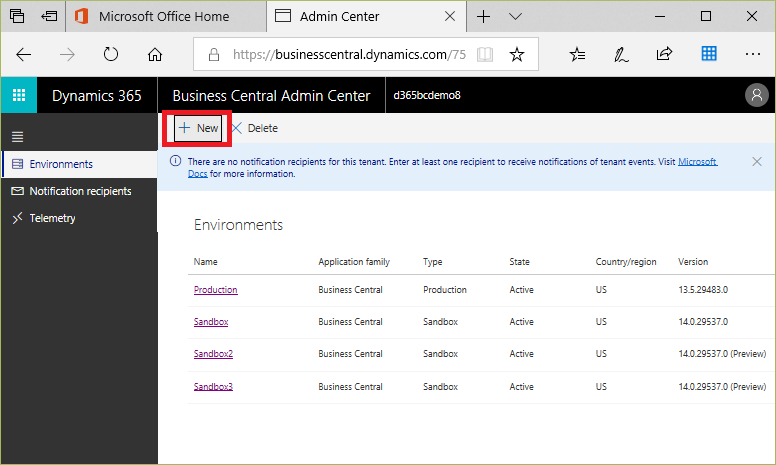Click the Type column header
Image resolution: width=776 pixels, height=465 pixels.
pos(433,262)
